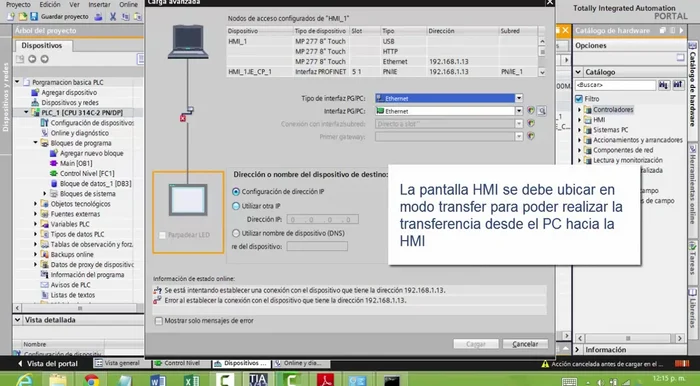Click the Cancelar button
This screenshot has width=700, height=386.
point(525,344)
